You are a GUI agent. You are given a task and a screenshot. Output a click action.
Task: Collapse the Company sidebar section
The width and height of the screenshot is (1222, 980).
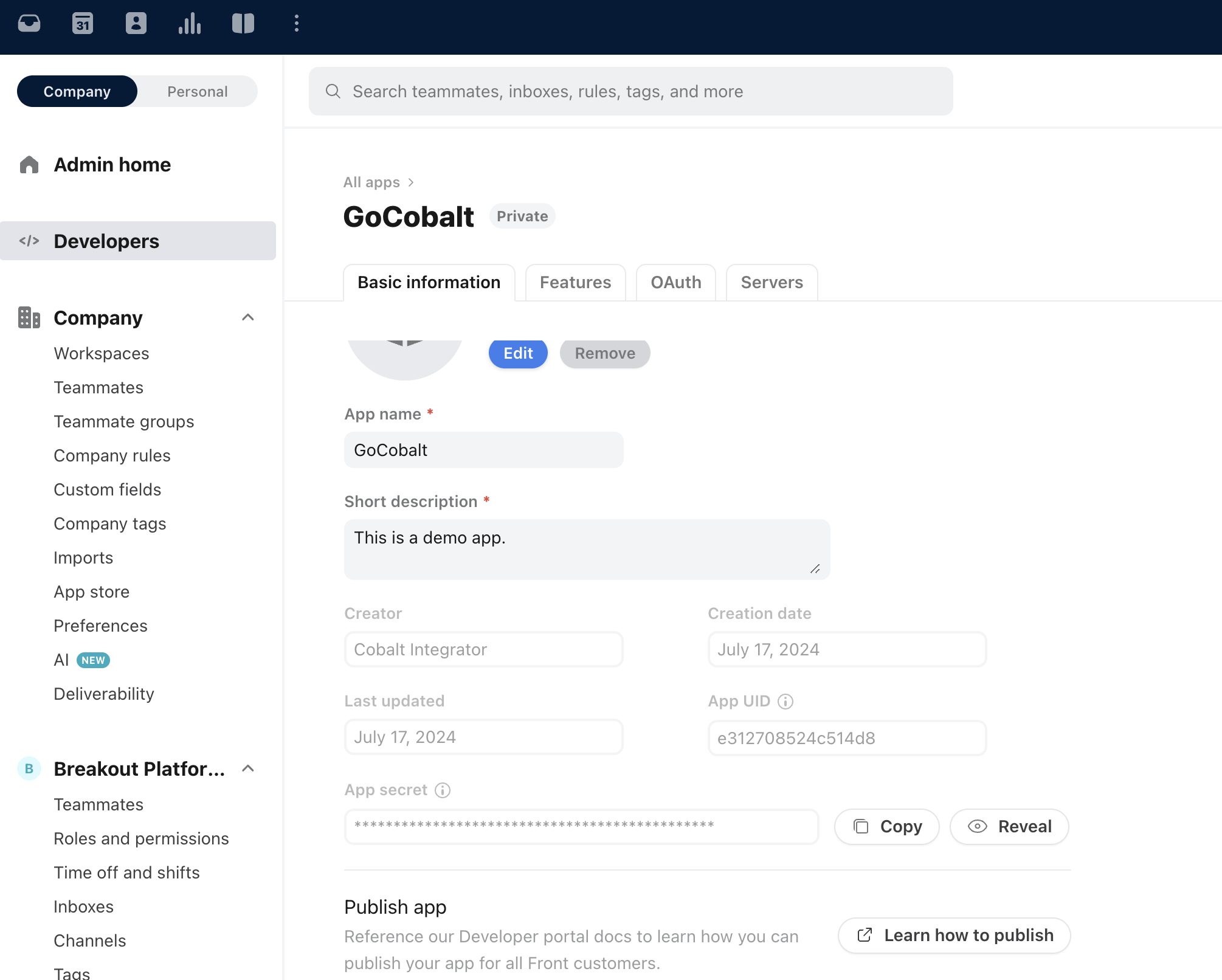pos(248,317)
